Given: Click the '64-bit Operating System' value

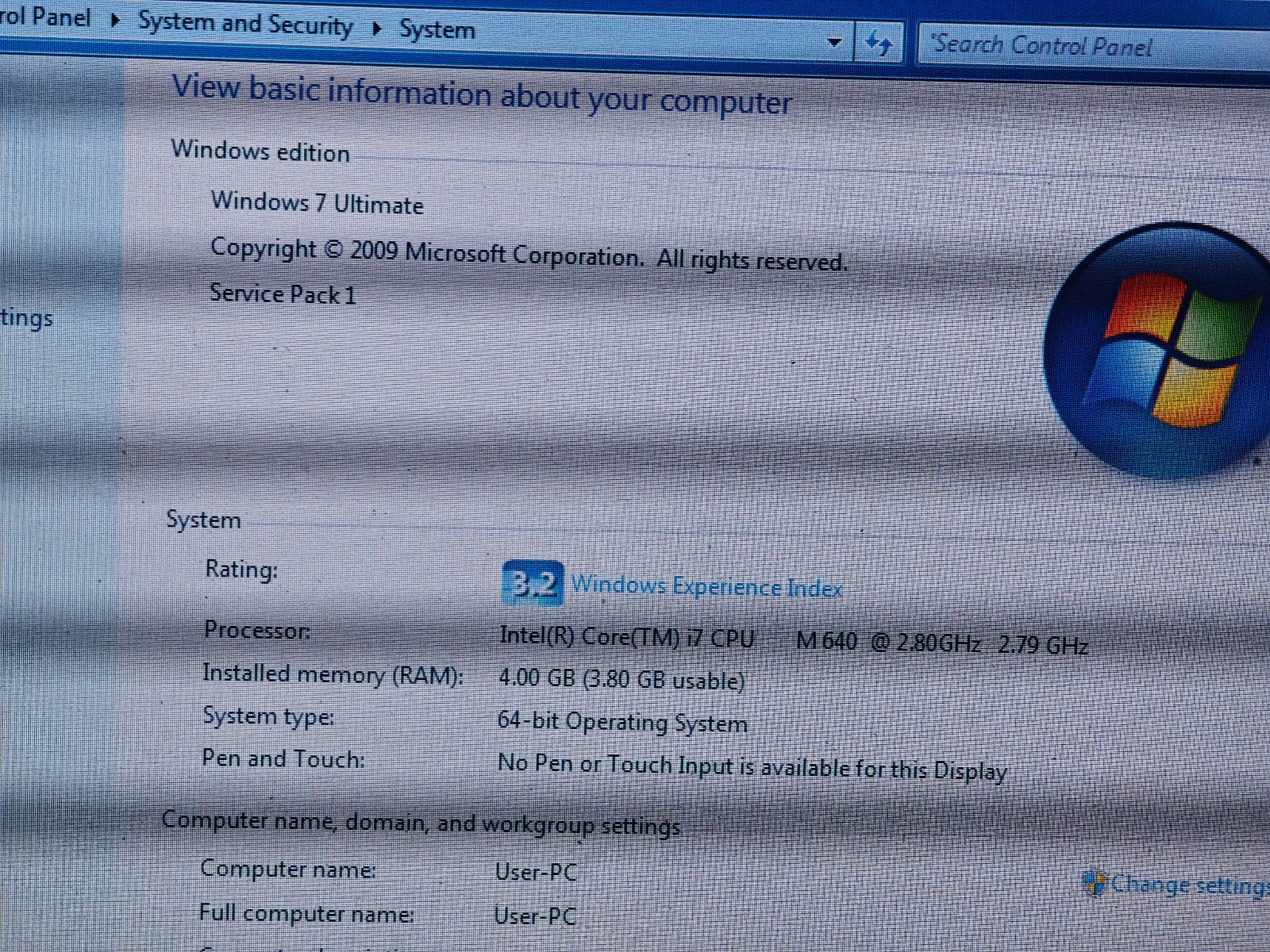Looking at the screenshot, I should pos(622,722).
